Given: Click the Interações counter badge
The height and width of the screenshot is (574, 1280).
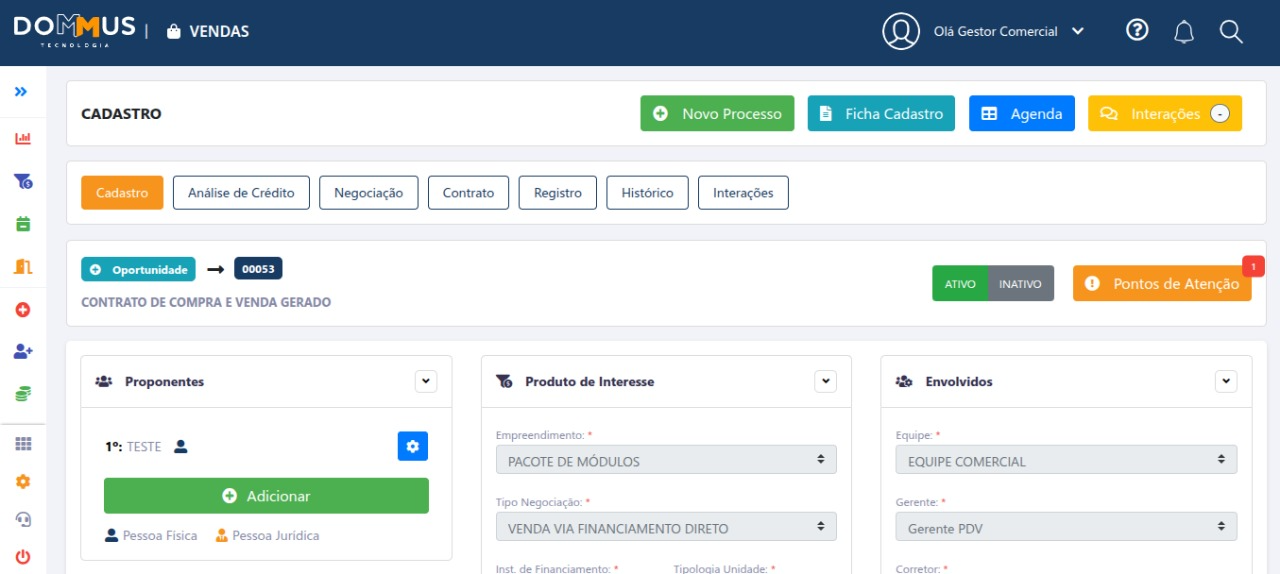Looking at the screenshot, I should [1220, 114].
